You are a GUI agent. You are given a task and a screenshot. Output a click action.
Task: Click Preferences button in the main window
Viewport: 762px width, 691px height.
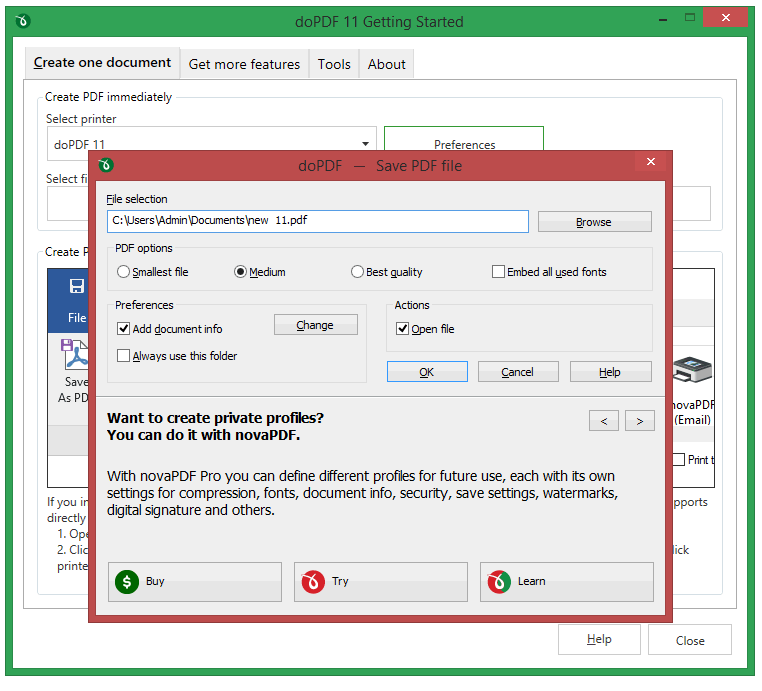(464, 139)
